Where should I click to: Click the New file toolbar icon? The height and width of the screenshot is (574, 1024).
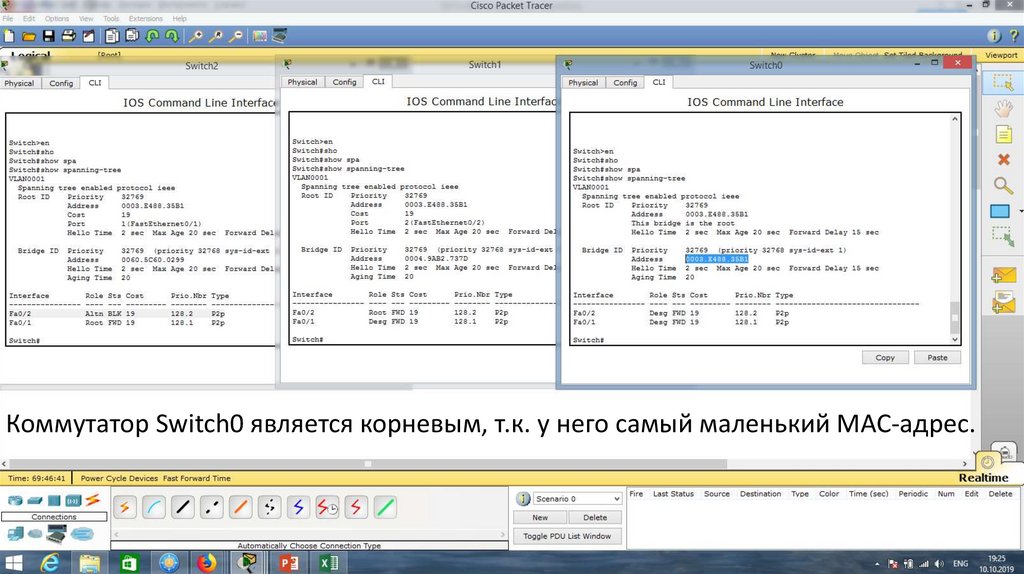click(x=9, y=36)
